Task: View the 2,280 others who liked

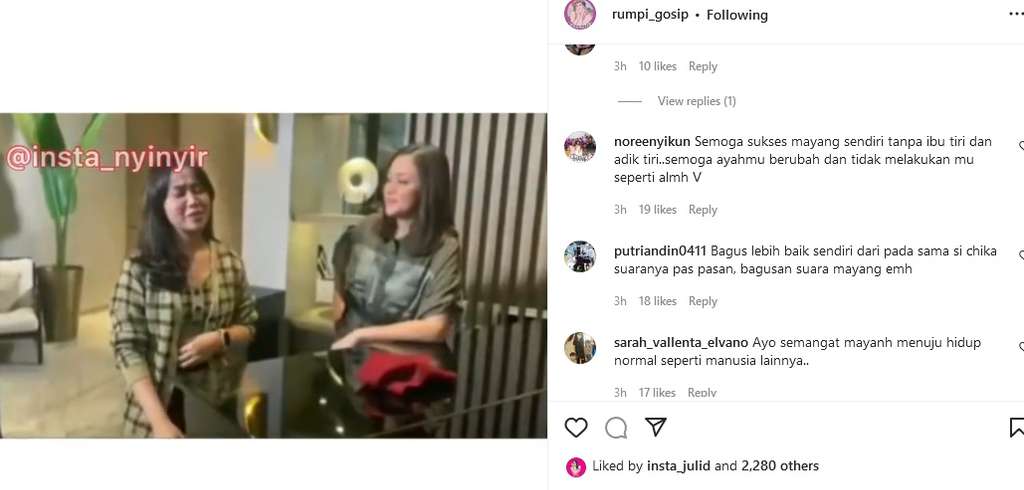Action: click(780, 466)
